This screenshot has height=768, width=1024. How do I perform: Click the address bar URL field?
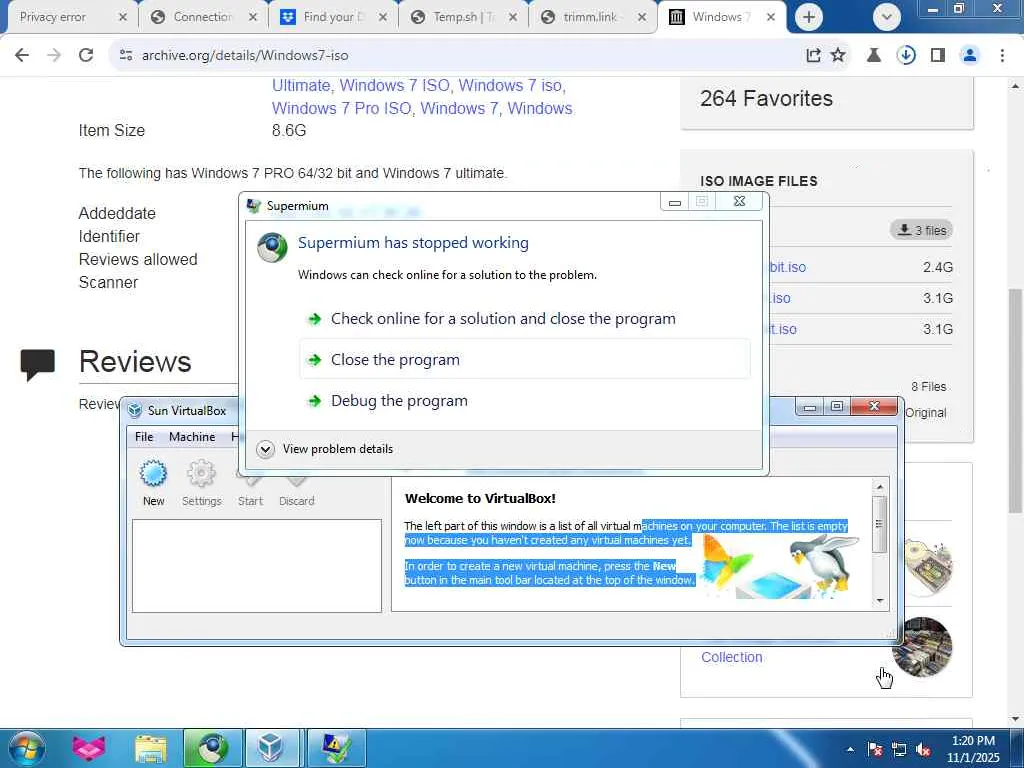point(457,56)
